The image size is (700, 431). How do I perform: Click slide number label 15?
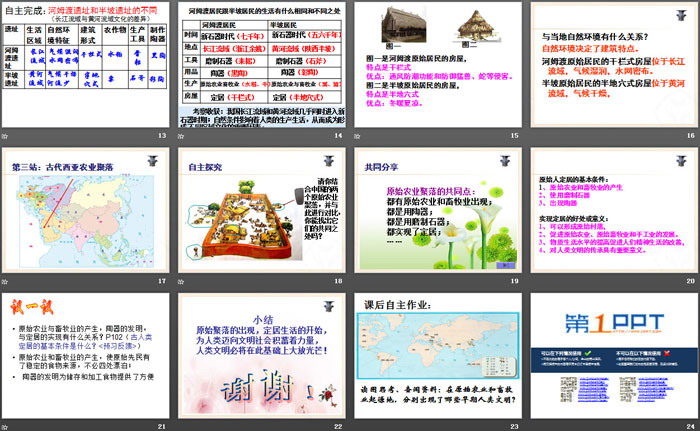click(x=514, y=135)
